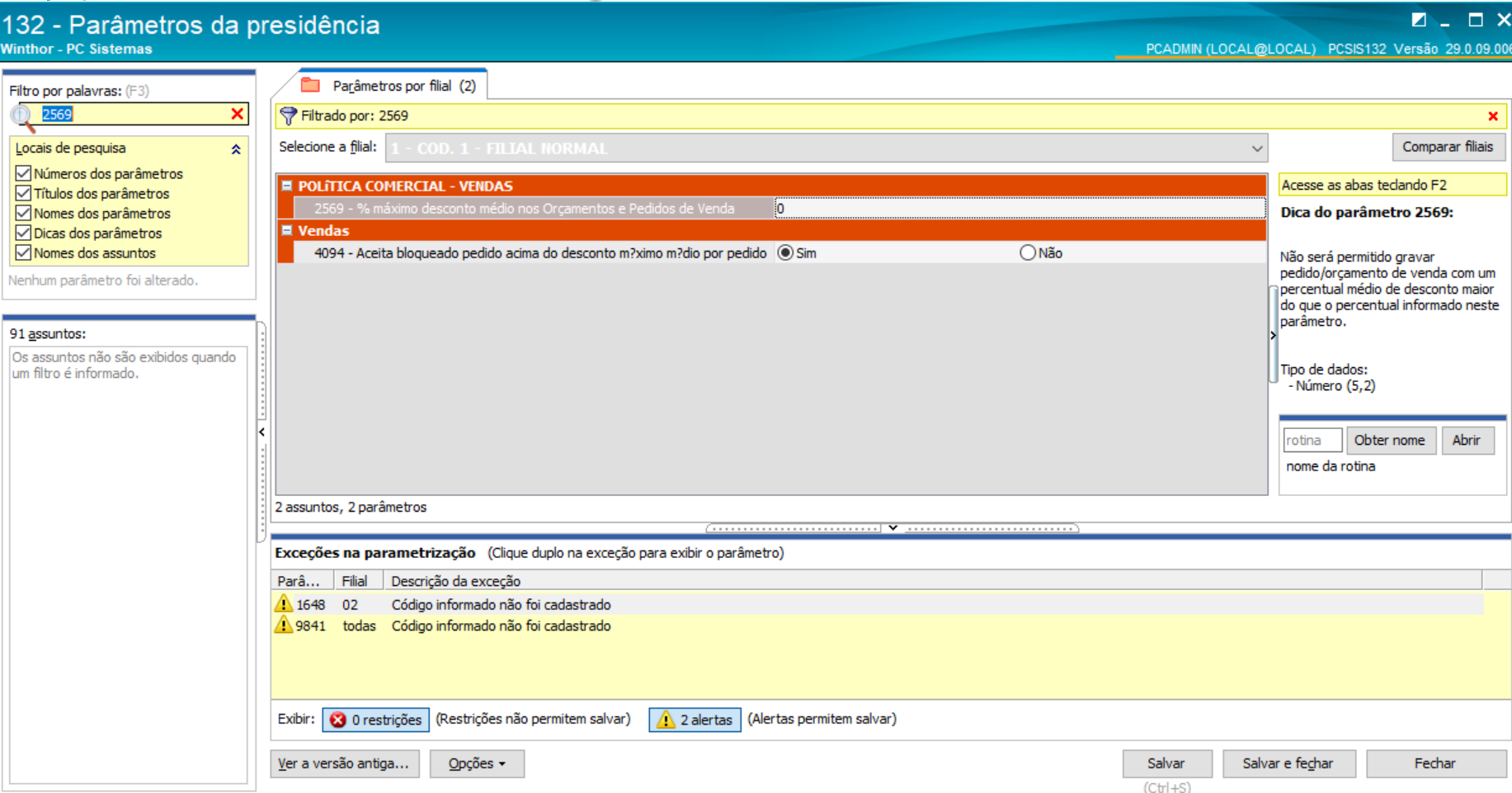
Task: Select the parameter 2569 row label
Action: point(525,209)
